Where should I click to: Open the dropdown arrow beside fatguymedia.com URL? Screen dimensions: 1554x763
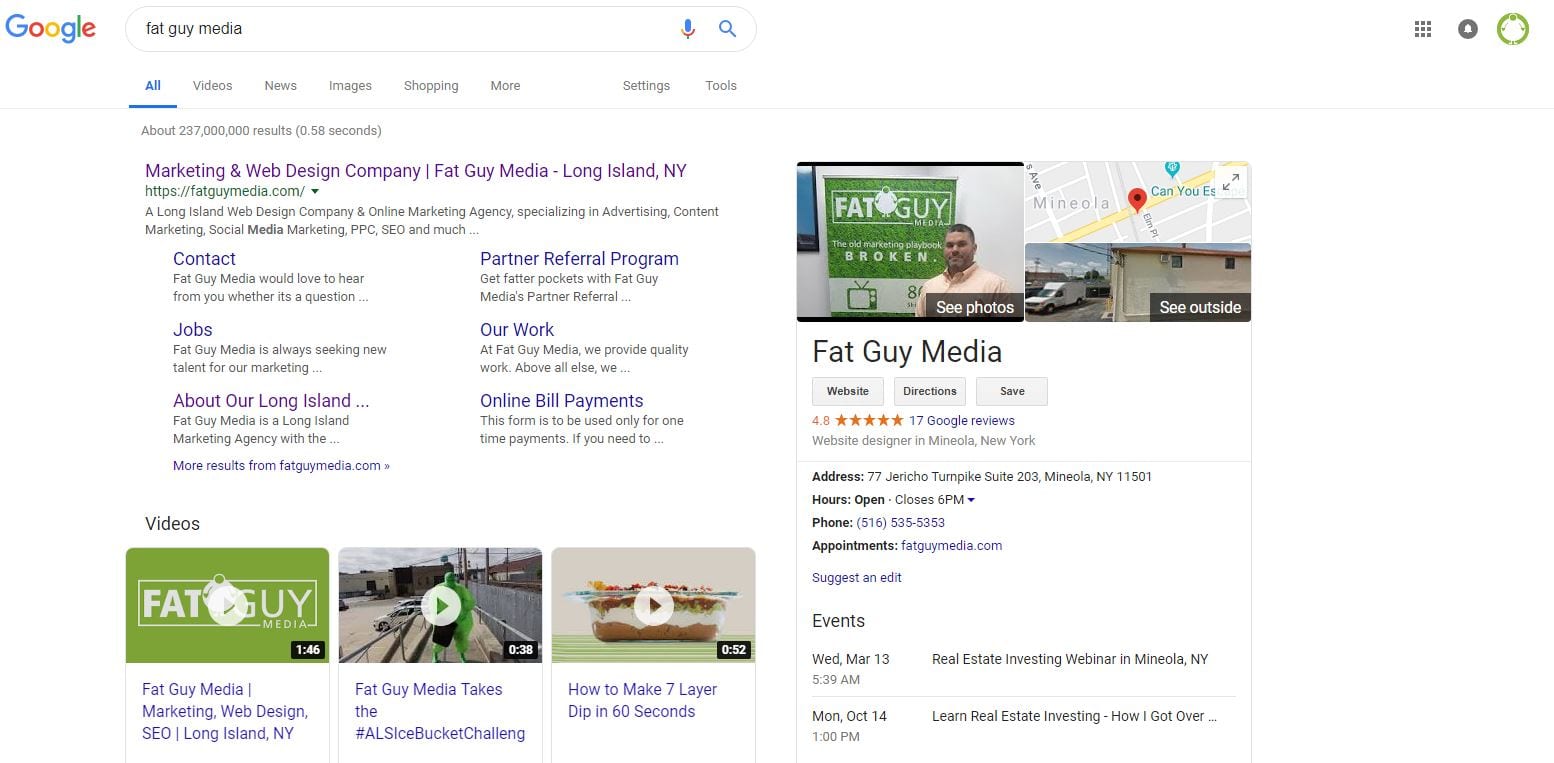(315, 191)
